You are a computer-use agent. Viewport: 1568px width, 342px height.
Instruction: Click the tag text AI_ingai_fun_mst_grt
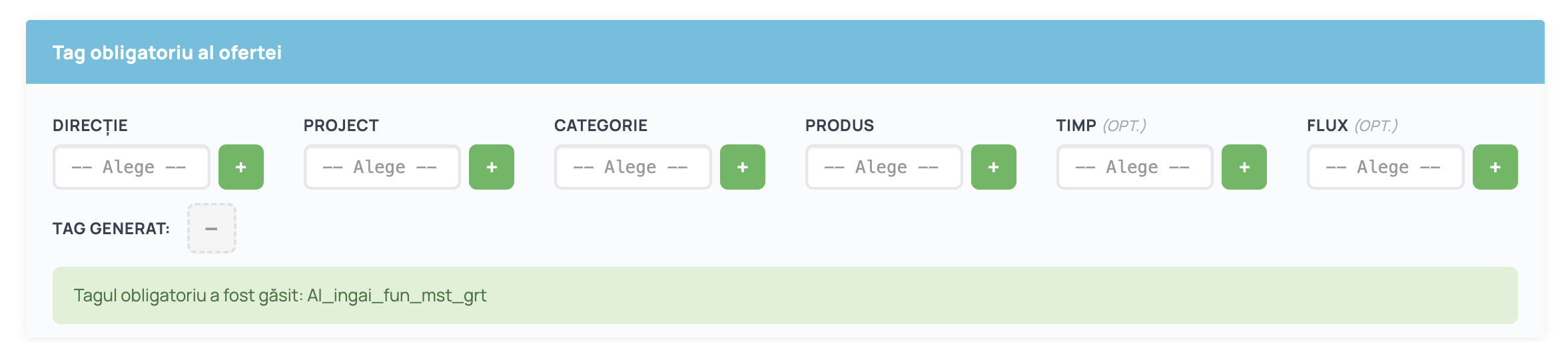coord(397,295)
